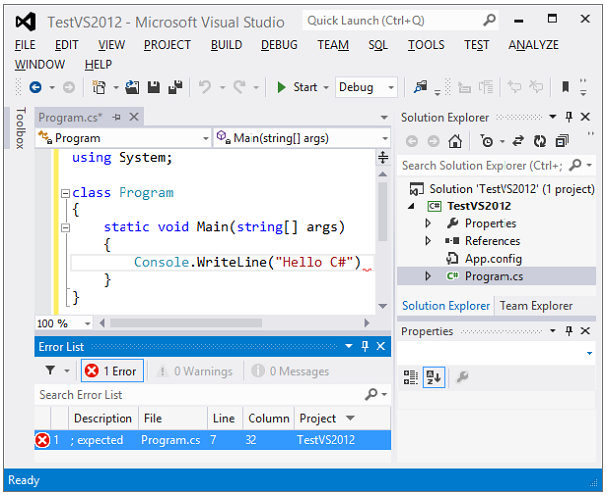This screenshot has width=606, height=495.
Task: Select the Solution Explorer bottom tab
Action: [x=446, y=306]
